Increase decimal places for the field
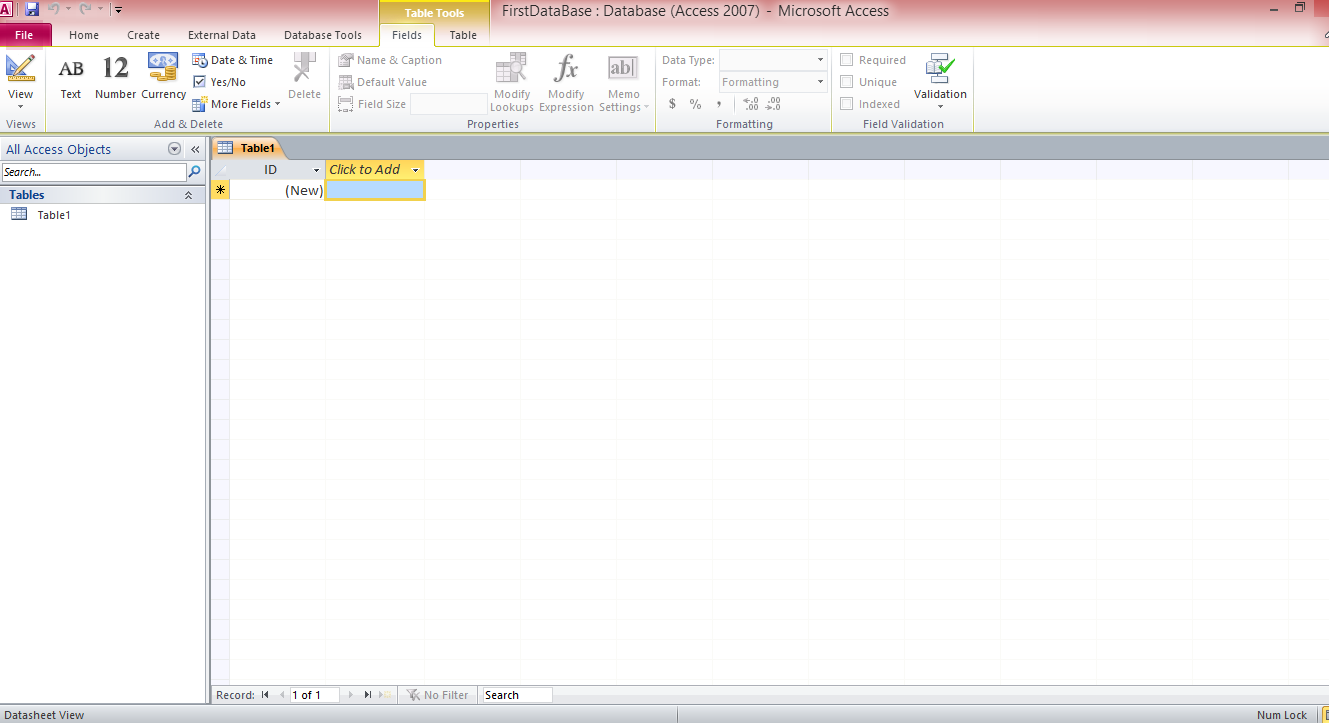This screenshot has width=1329, height=723. (749, 103)
